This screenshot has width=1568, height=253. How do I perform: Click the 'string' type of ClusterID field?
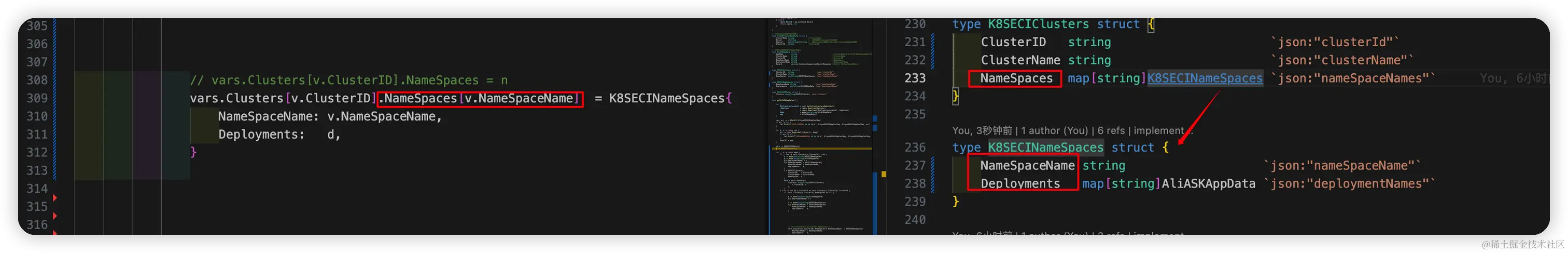pos(1089,42)
